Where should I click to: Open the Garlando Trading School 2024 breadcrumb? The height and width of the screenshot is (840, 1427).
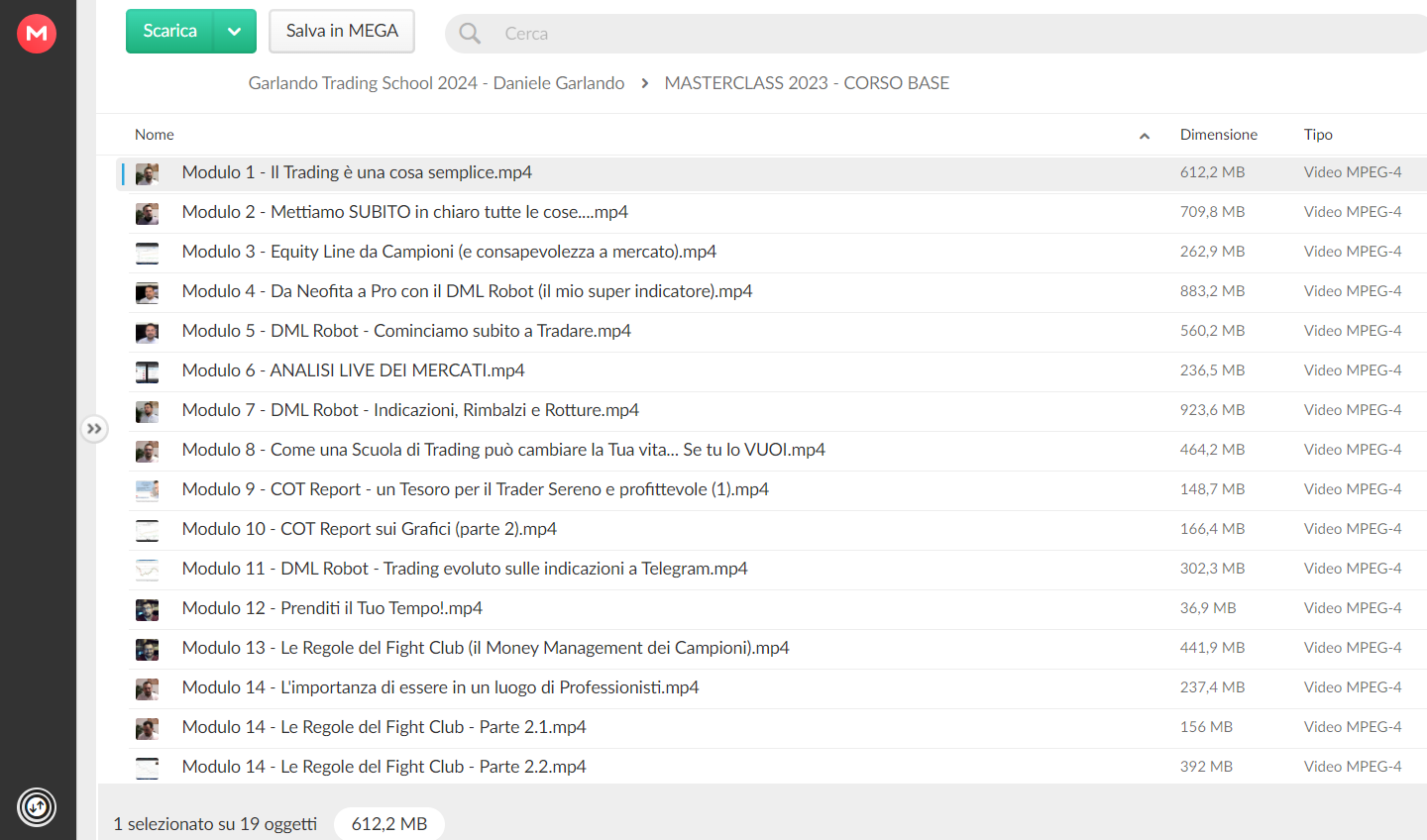pyautogui.click(x=436, y=83)
